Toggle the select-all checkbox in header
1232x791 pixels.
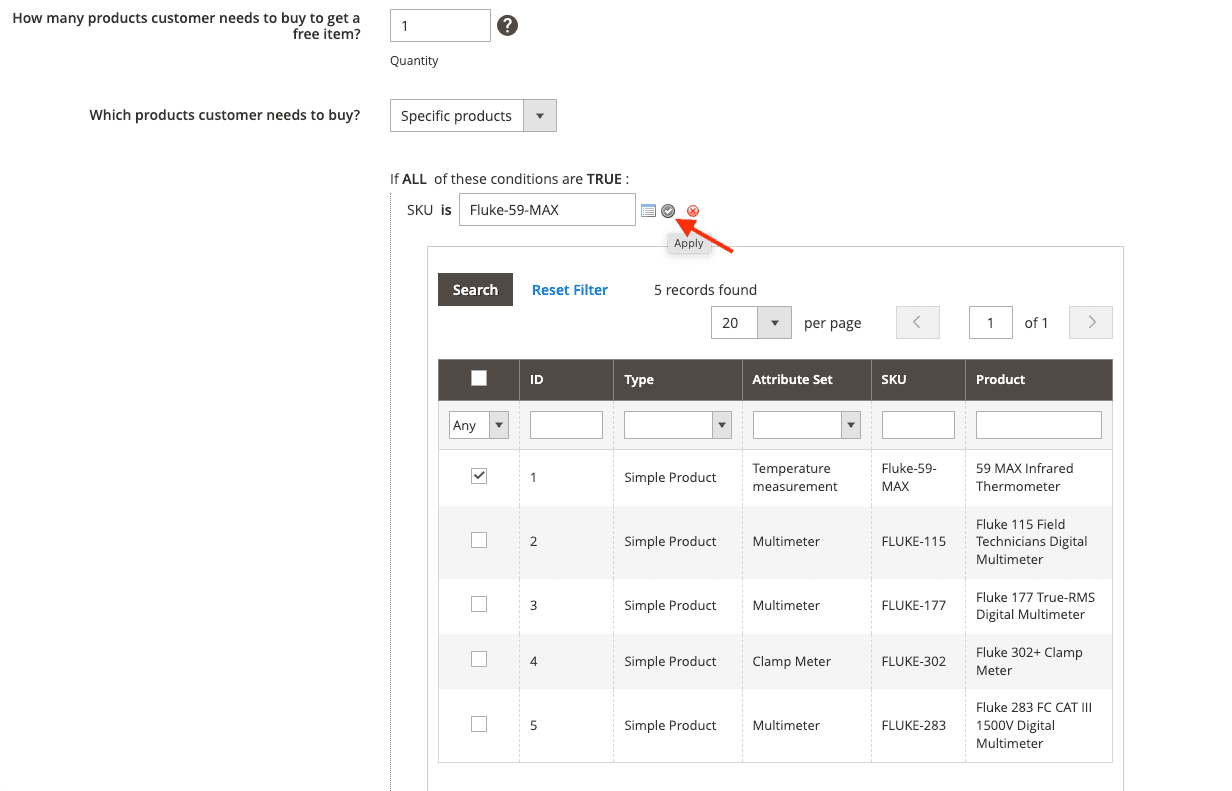tap(479, 378)
